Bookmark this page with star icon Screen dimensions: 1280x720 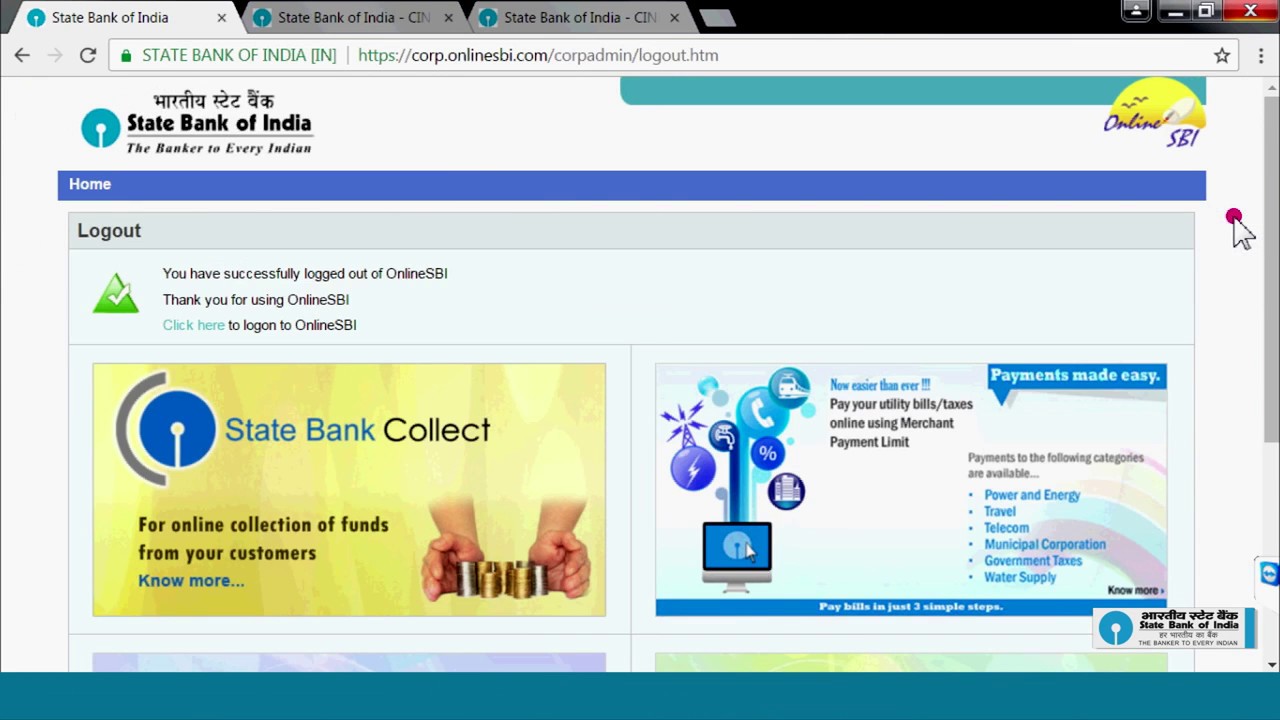[x=1222, y=56]
